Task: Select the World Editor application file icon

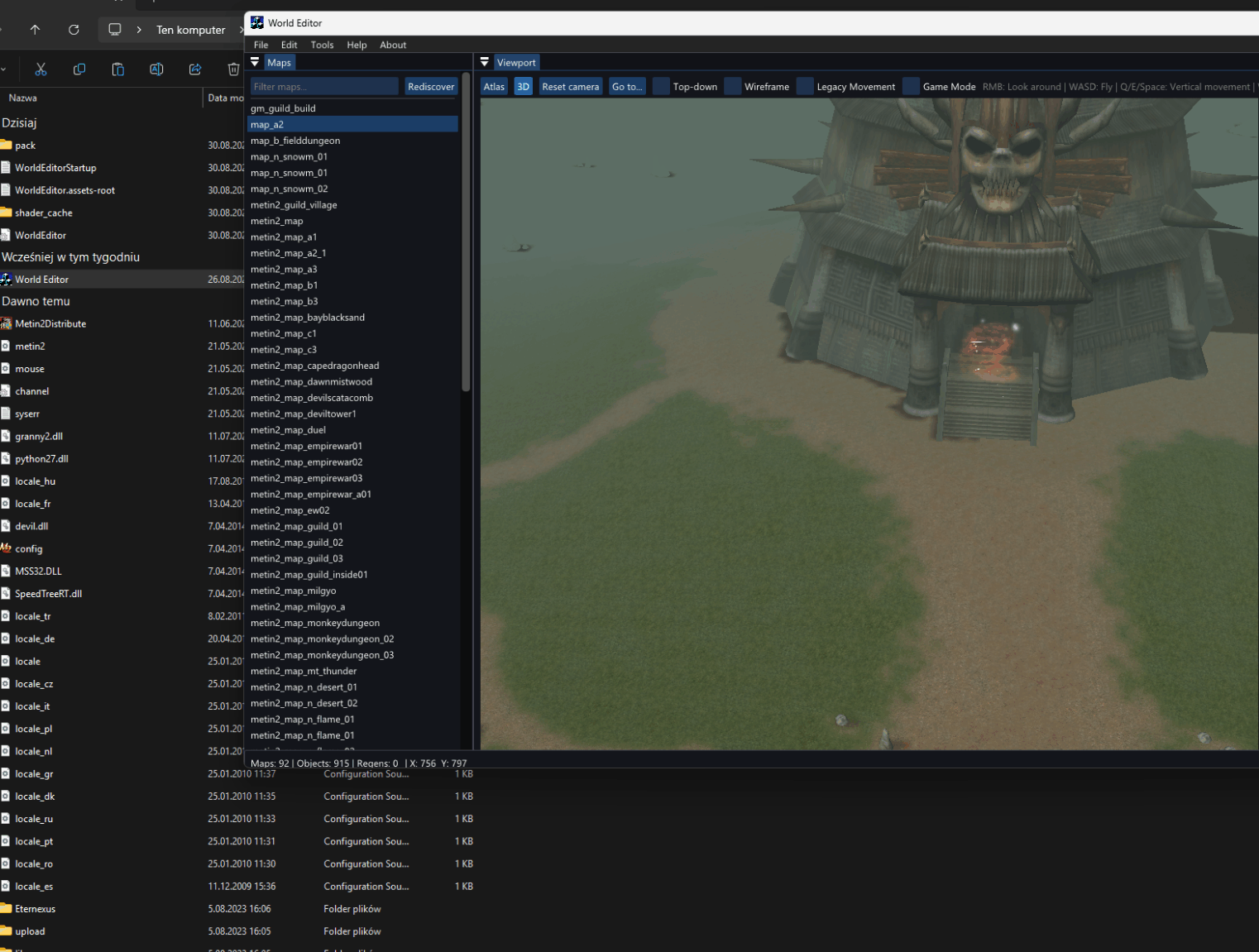Action: pos(7,280)
